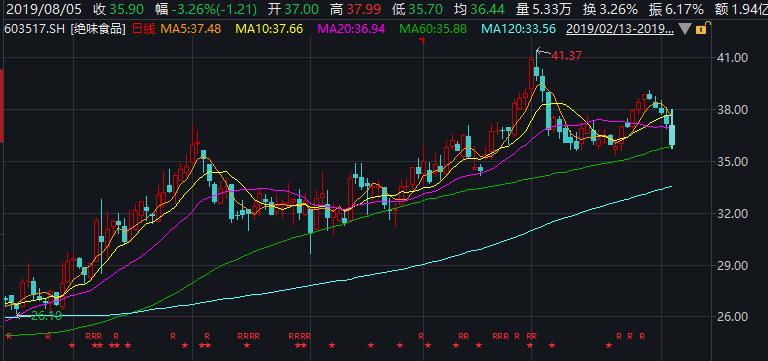Click the leftmost red R event marker
768x361 pixels.
(8, 336)
